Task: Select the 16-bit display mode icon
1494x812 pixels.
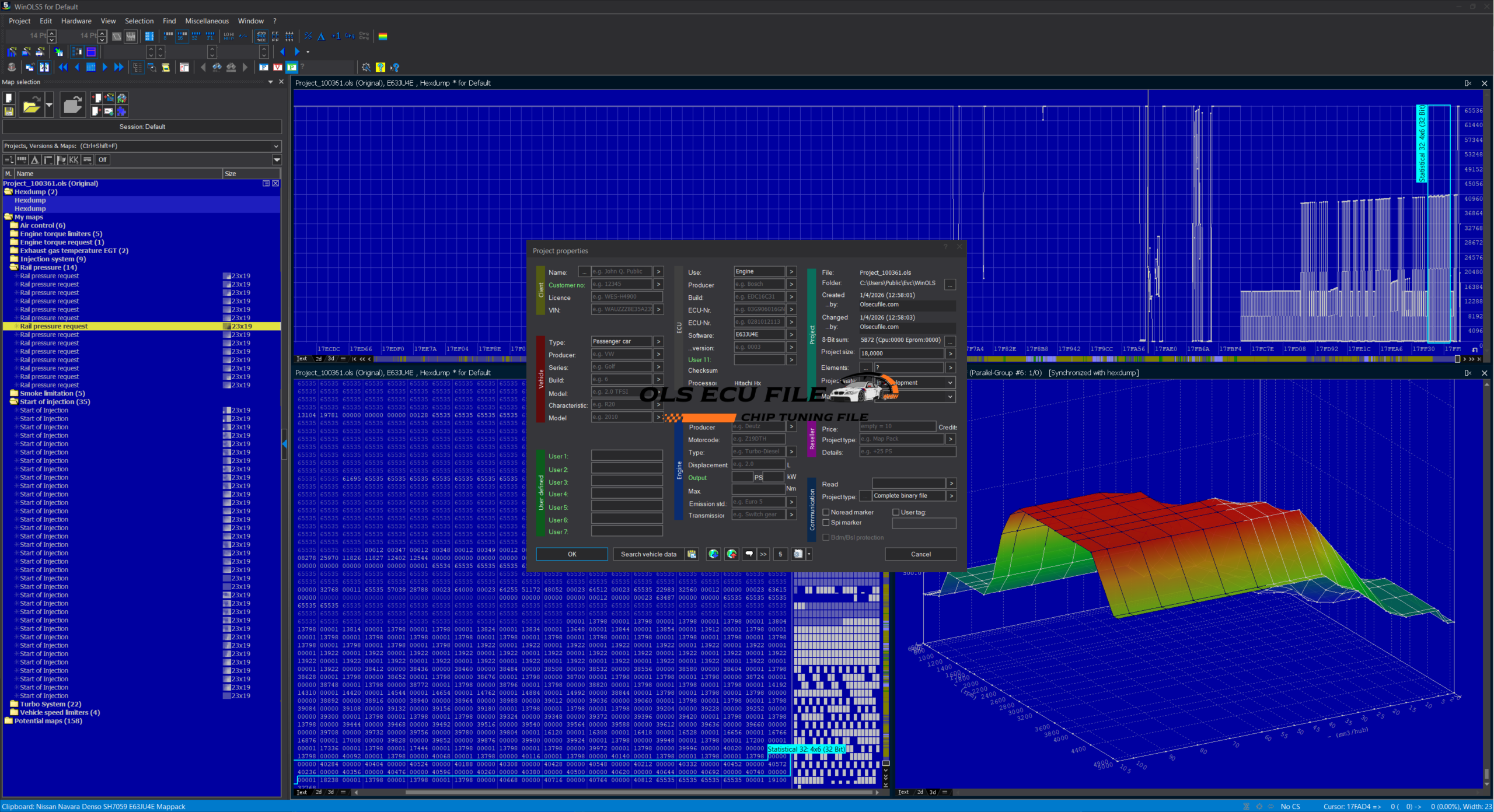Action: (182, 36)
